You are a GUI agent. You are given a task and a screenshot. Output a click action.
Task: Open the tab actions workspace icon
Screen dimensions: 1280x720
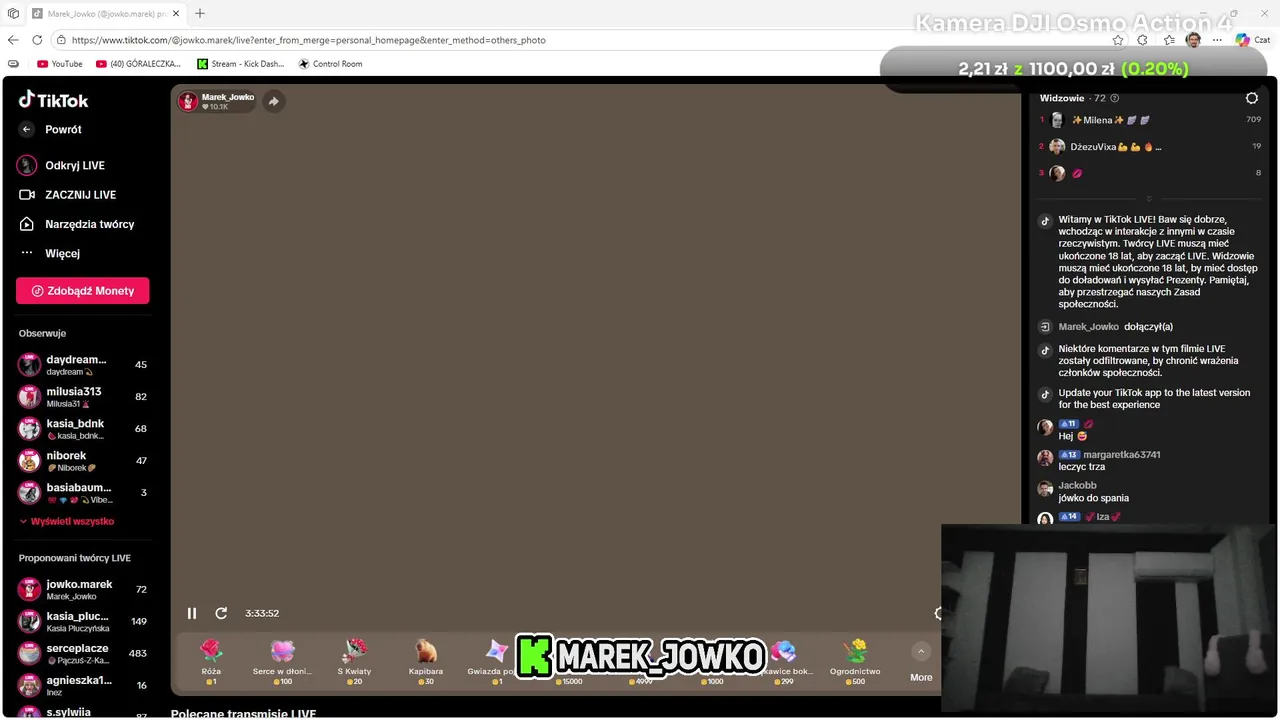point(13,13)
